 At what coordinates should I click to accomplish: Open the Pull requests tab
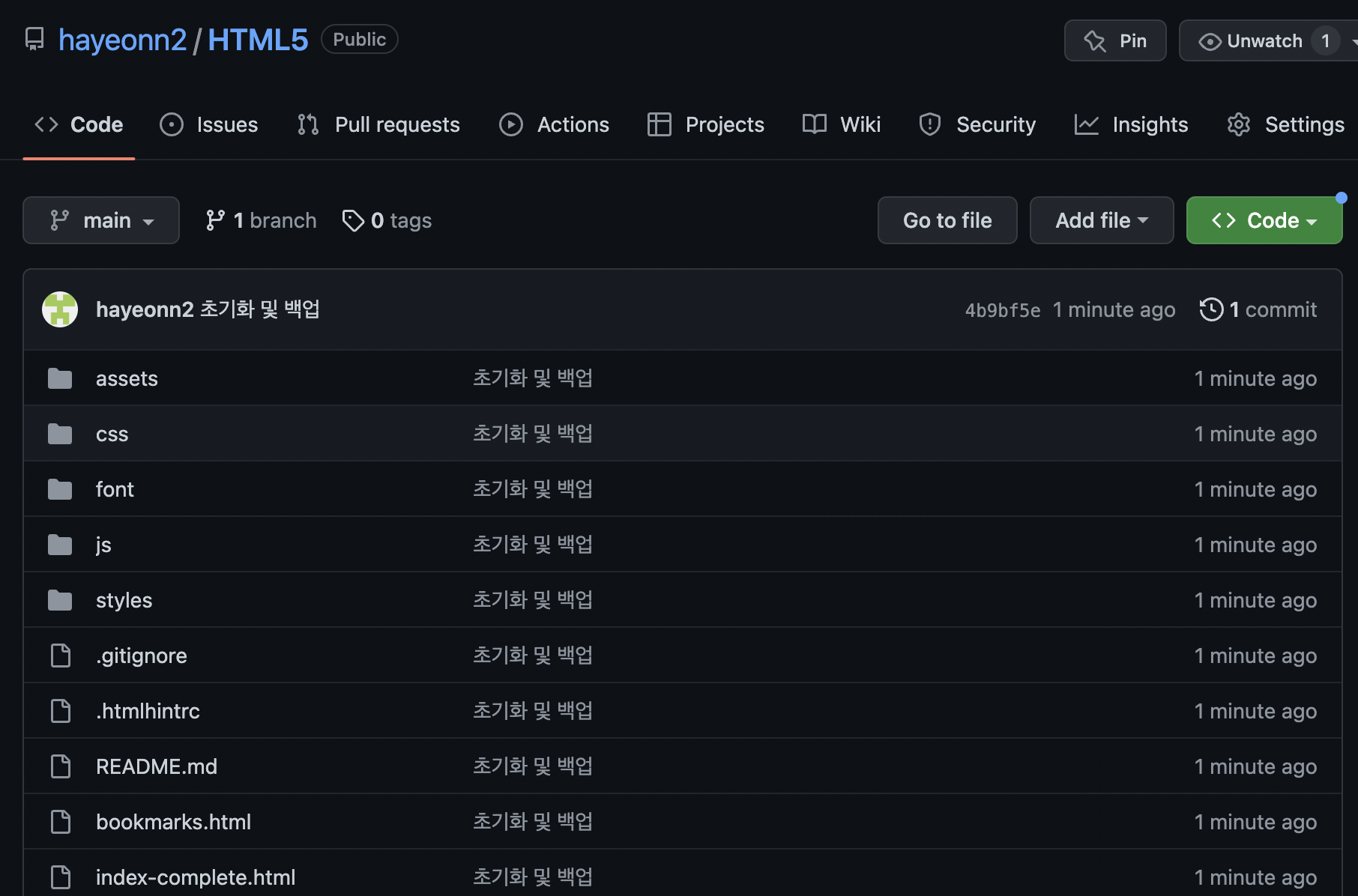[378, 124]
